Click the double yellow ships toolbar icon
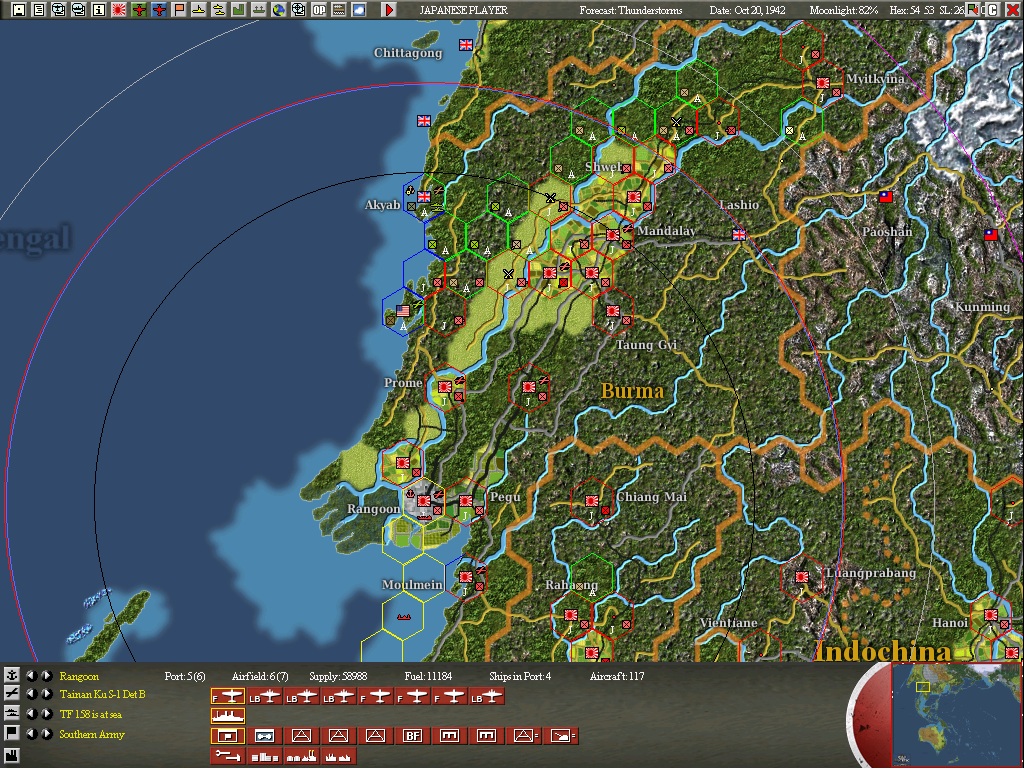Viewport: 1027px width, 770px height. tap(219, 10)
